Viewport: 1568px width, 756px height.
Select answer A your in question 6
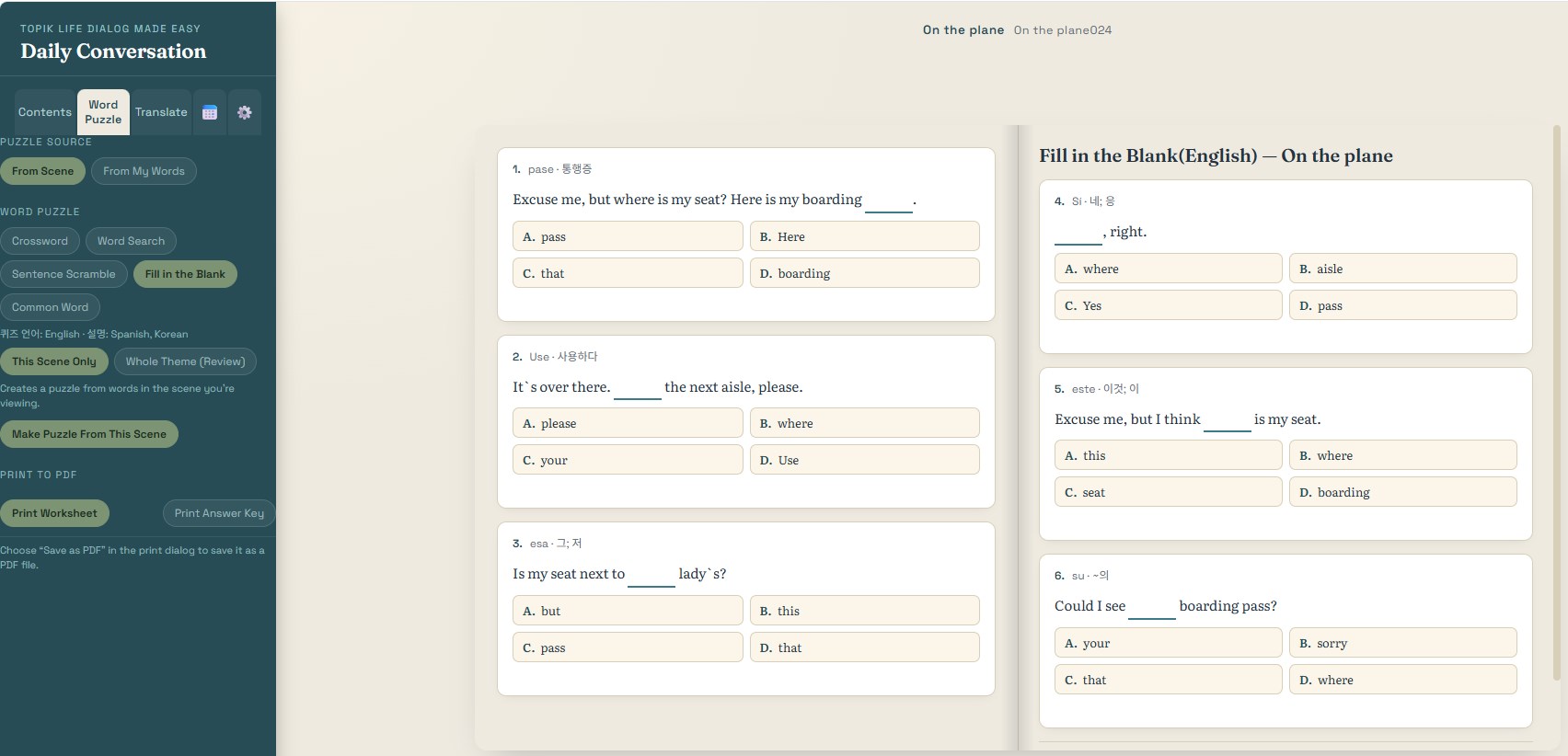click(1168, 643)
